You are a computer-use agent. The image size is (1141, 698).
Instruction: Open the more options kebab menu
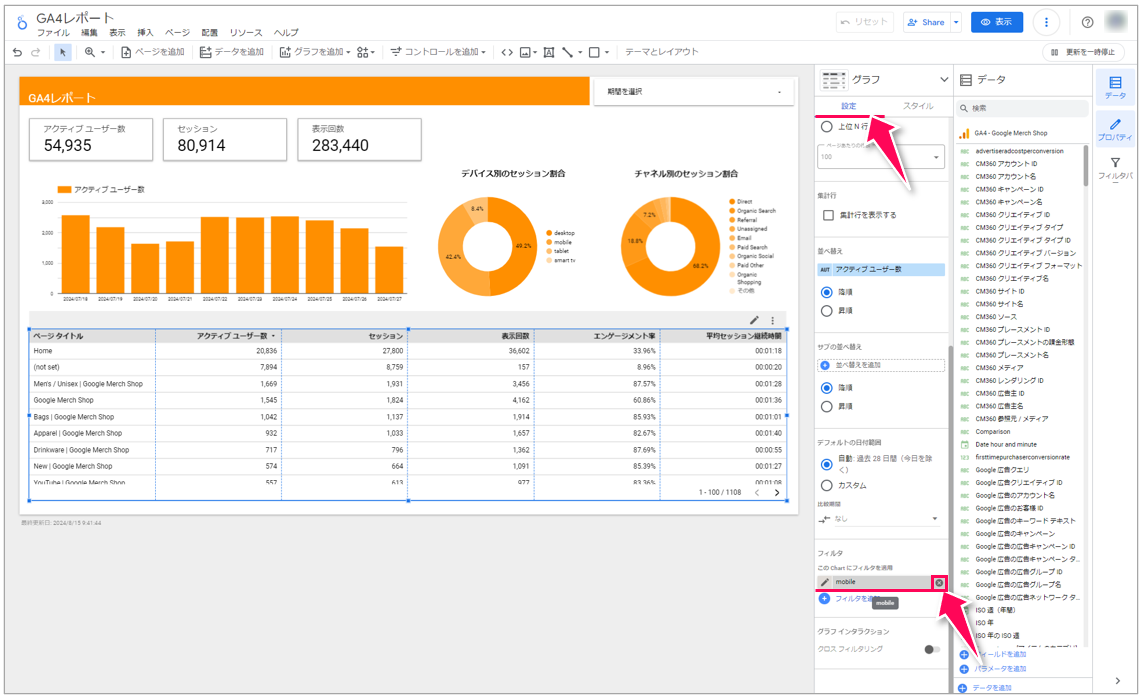pyautogui.click(x=1046, y=23)
